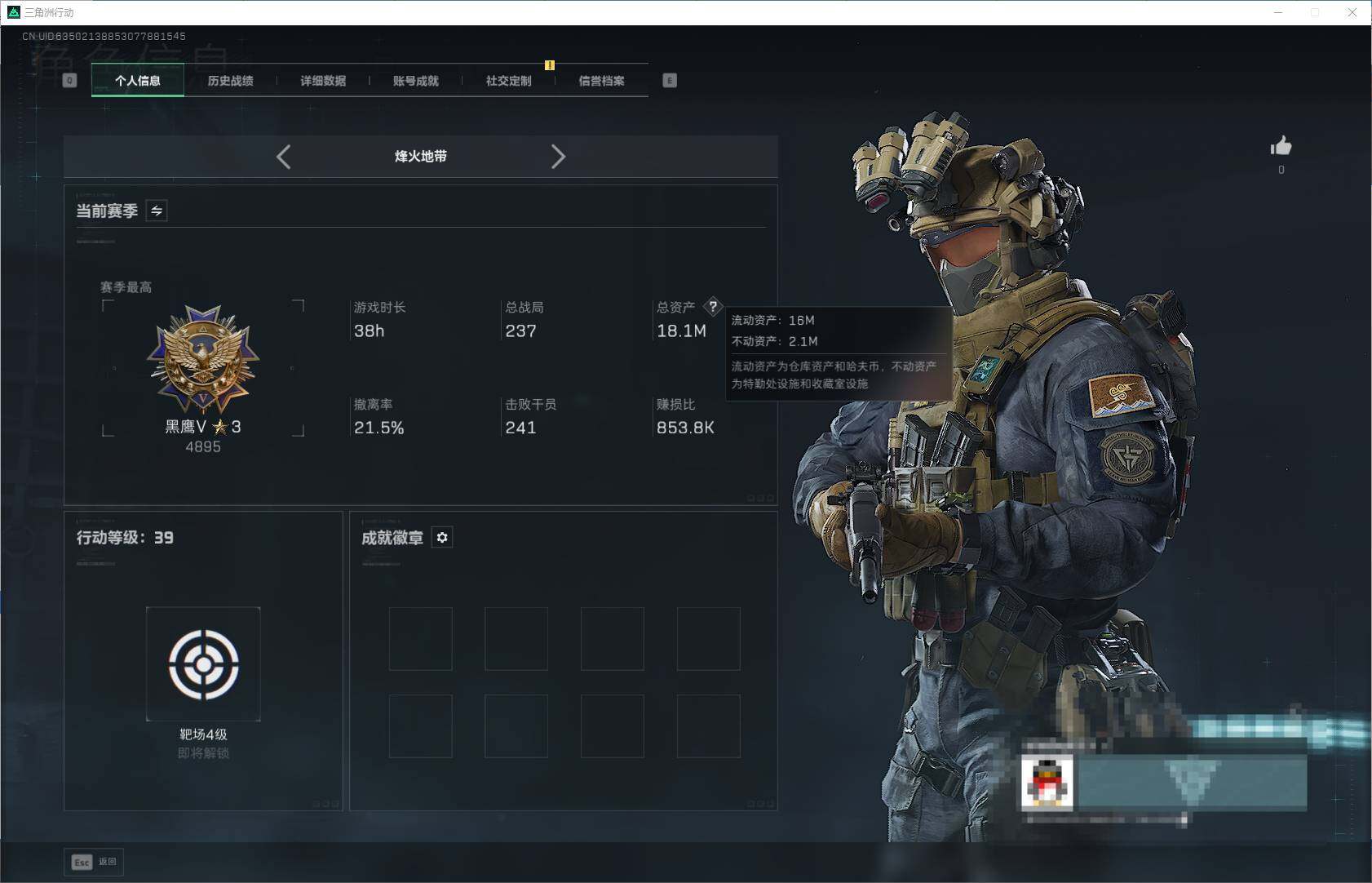
Task: Select the 社交定制 tab
Action: pyautogui.click(x=508, y=81)
